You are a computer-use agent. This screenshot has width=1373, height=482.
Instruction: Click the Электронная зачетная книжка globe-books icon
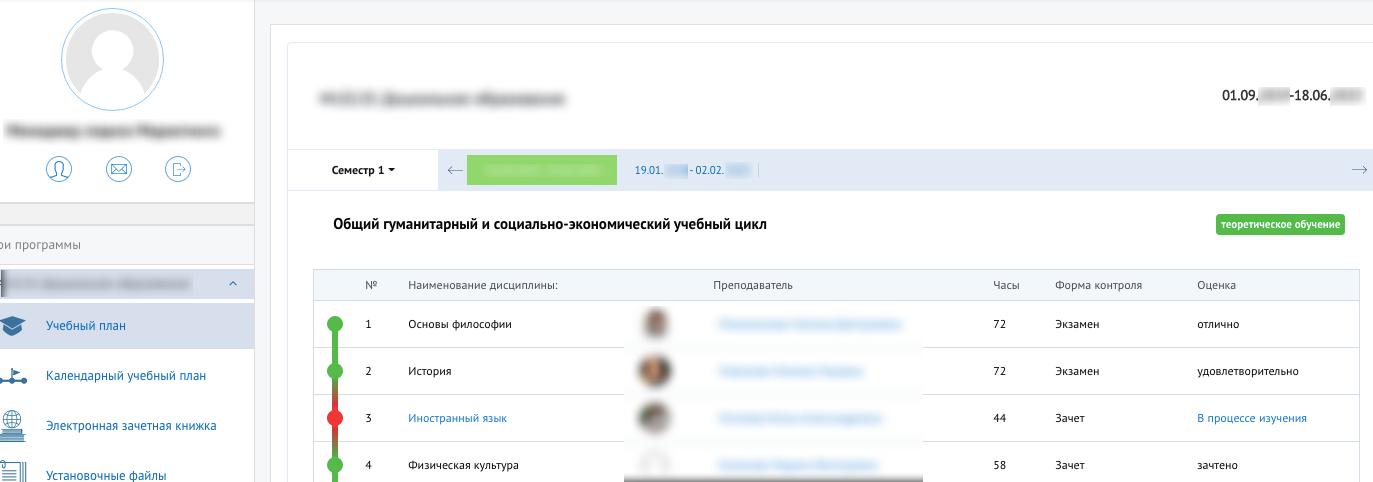point(12,426)
